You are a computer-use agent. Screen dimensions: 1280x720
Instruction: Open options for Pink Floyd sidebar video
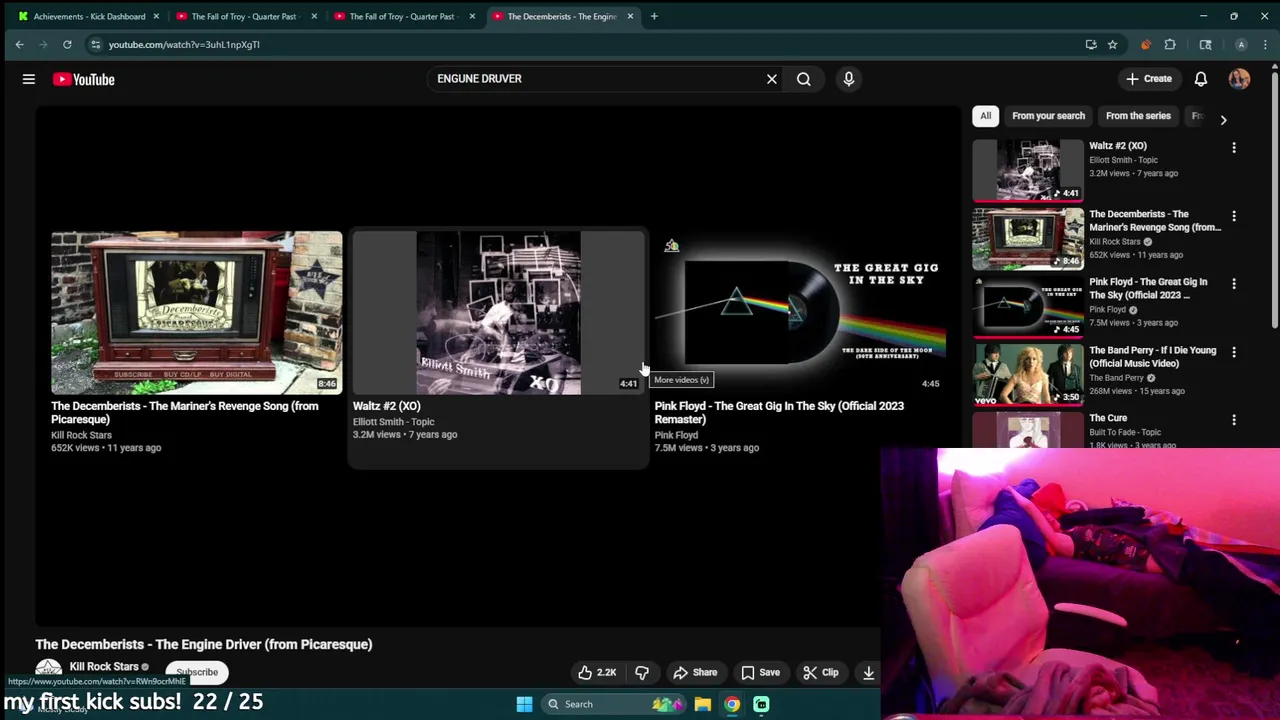click(1234, 284)
